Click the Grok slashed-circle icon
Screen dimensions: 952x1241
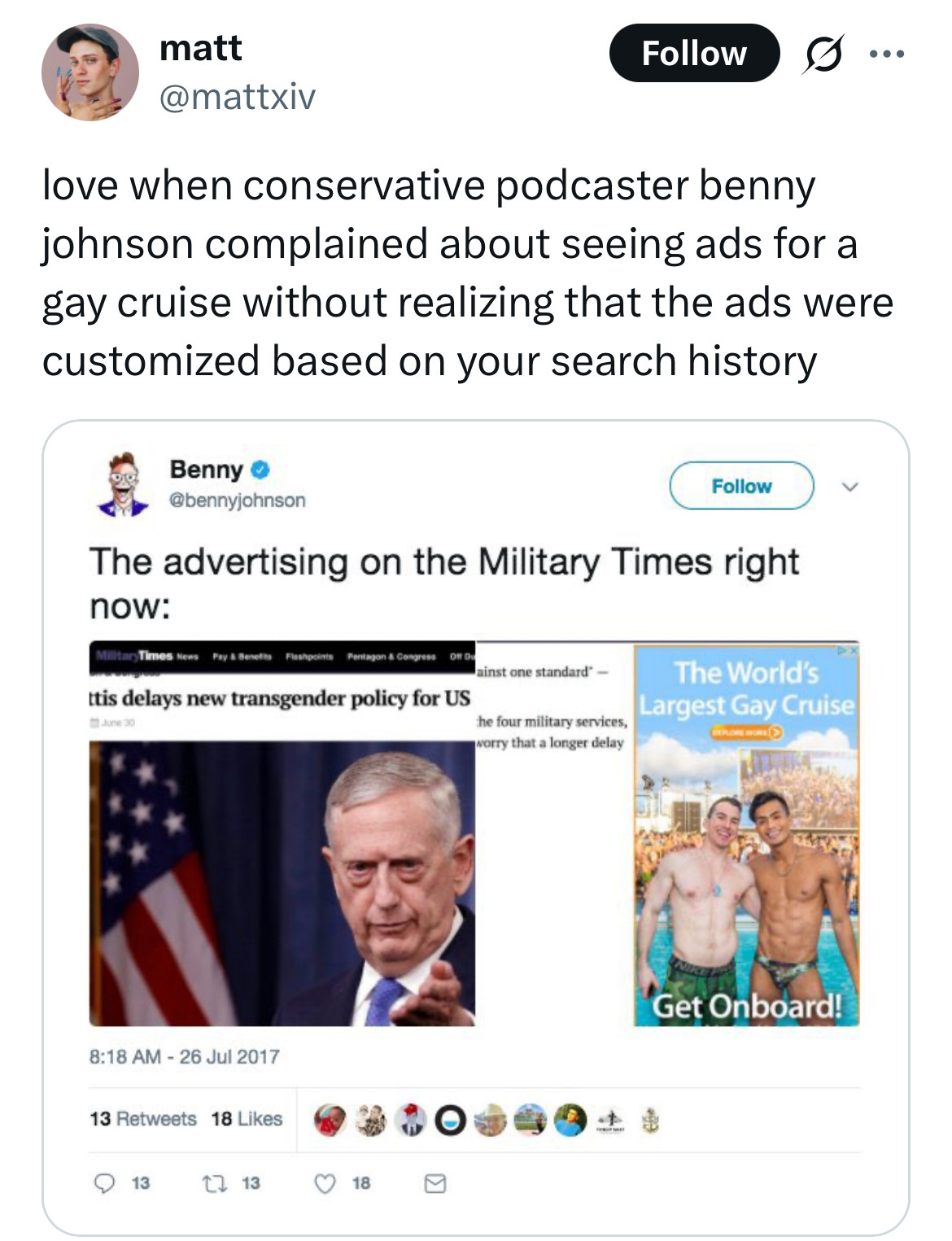[x=823, y=55]
